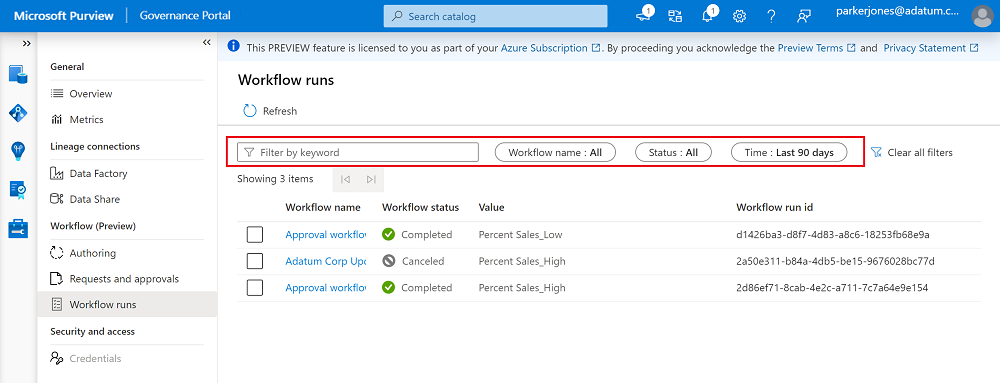Click the Canceled status cell

(x=413, y=261)
